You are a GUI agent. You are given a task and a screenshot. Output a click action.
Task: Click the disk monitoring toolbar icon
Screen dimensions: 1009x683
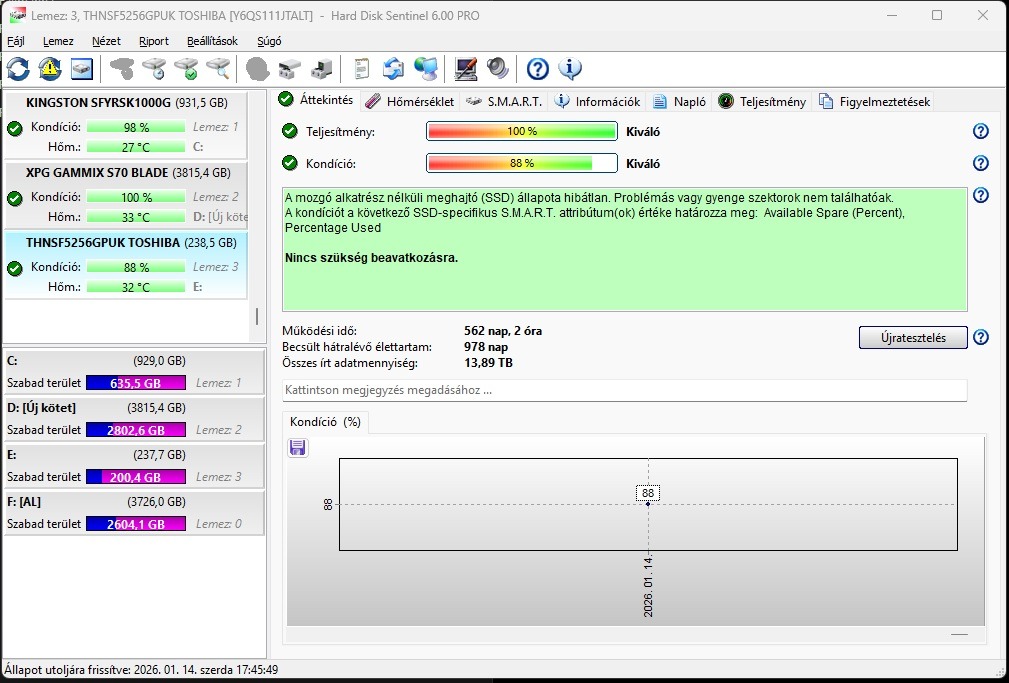click(x=81, y=68)
